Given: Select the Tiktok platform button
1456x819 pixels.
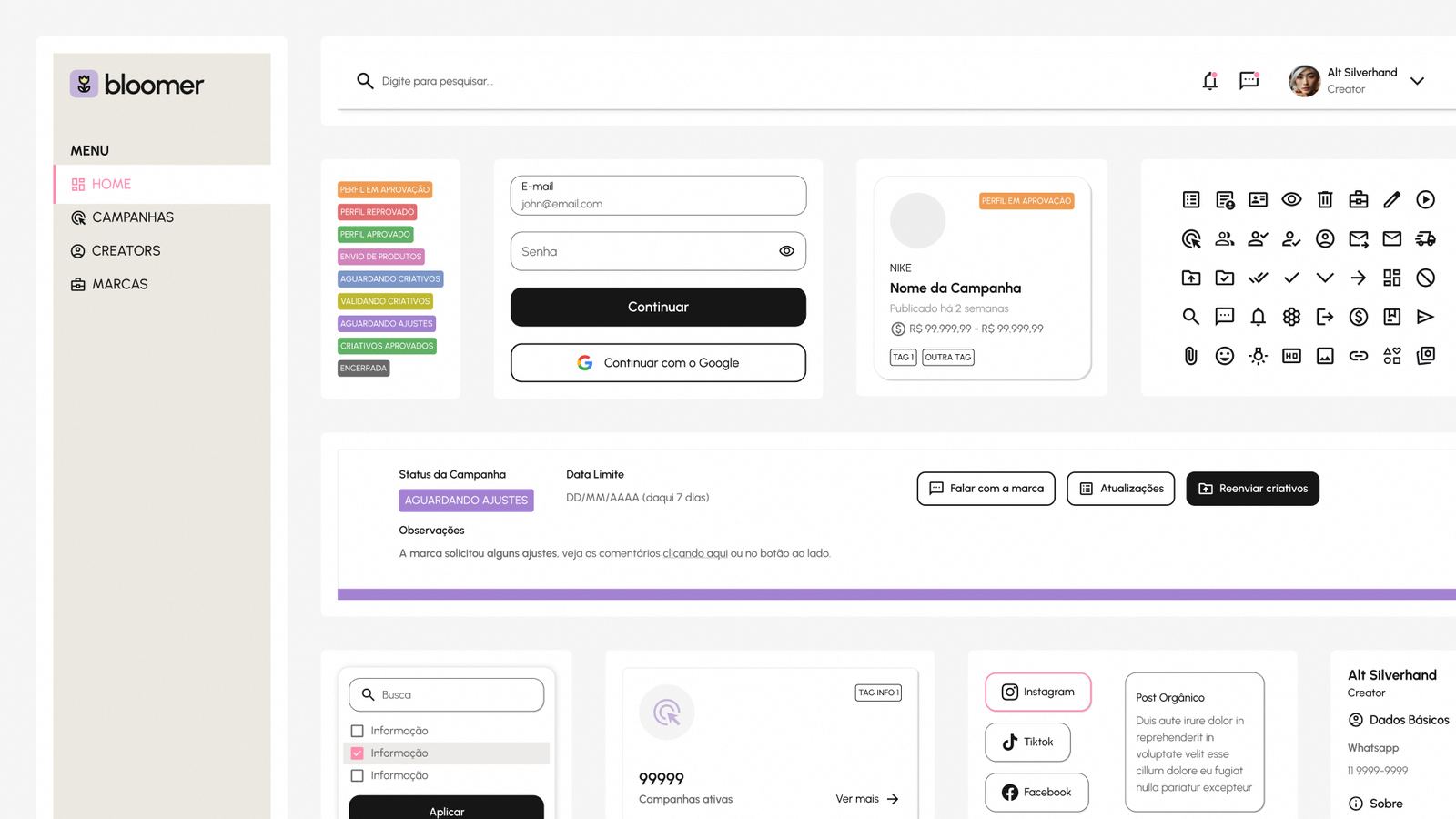Looking at the screenshot, I should [1027, 742].
